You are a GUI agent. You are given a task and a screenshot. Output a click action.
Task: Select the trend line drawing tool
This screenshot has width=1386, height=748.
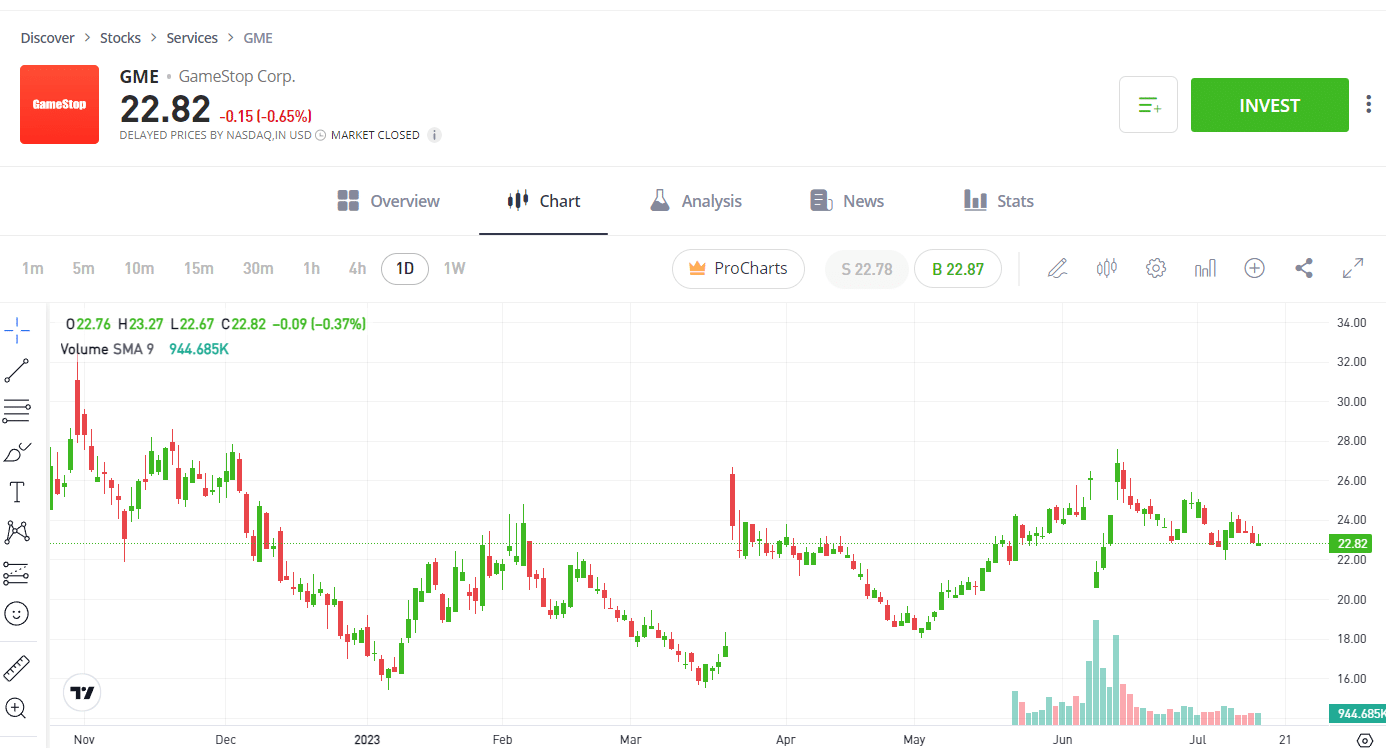(x=17, y=371)
